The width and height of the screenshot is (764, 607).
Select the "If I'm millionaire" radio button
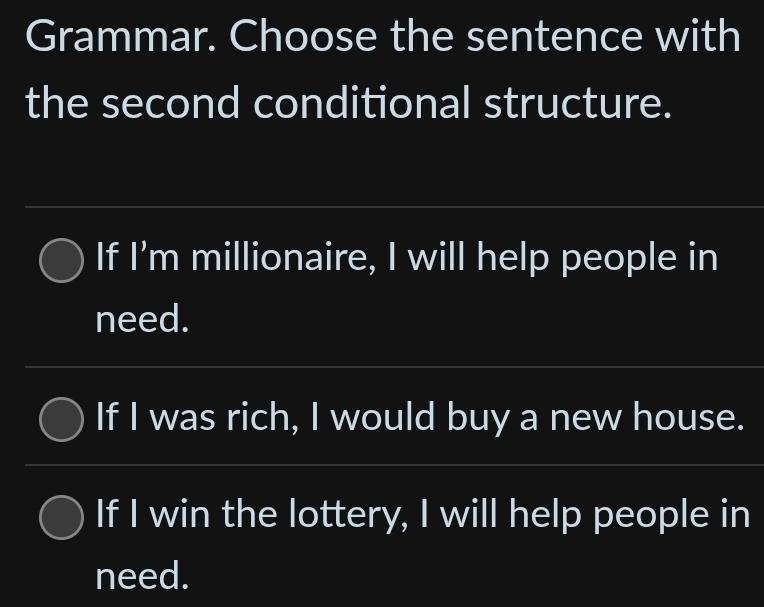61,261
